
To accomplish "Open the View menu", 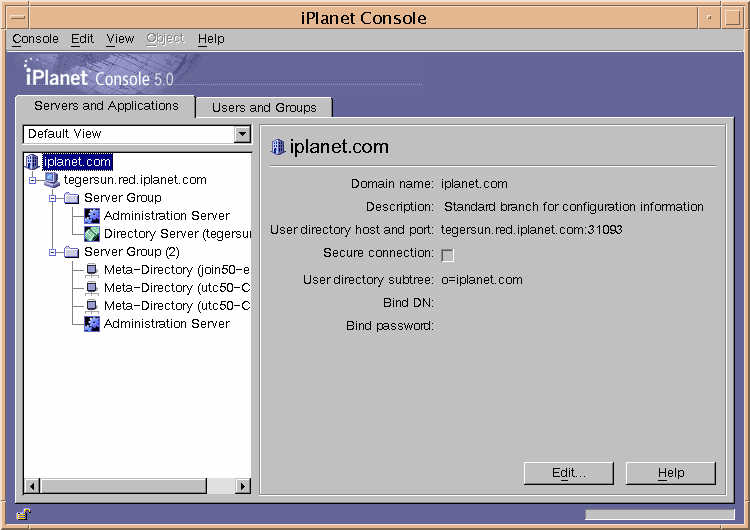I will [120, 39].
